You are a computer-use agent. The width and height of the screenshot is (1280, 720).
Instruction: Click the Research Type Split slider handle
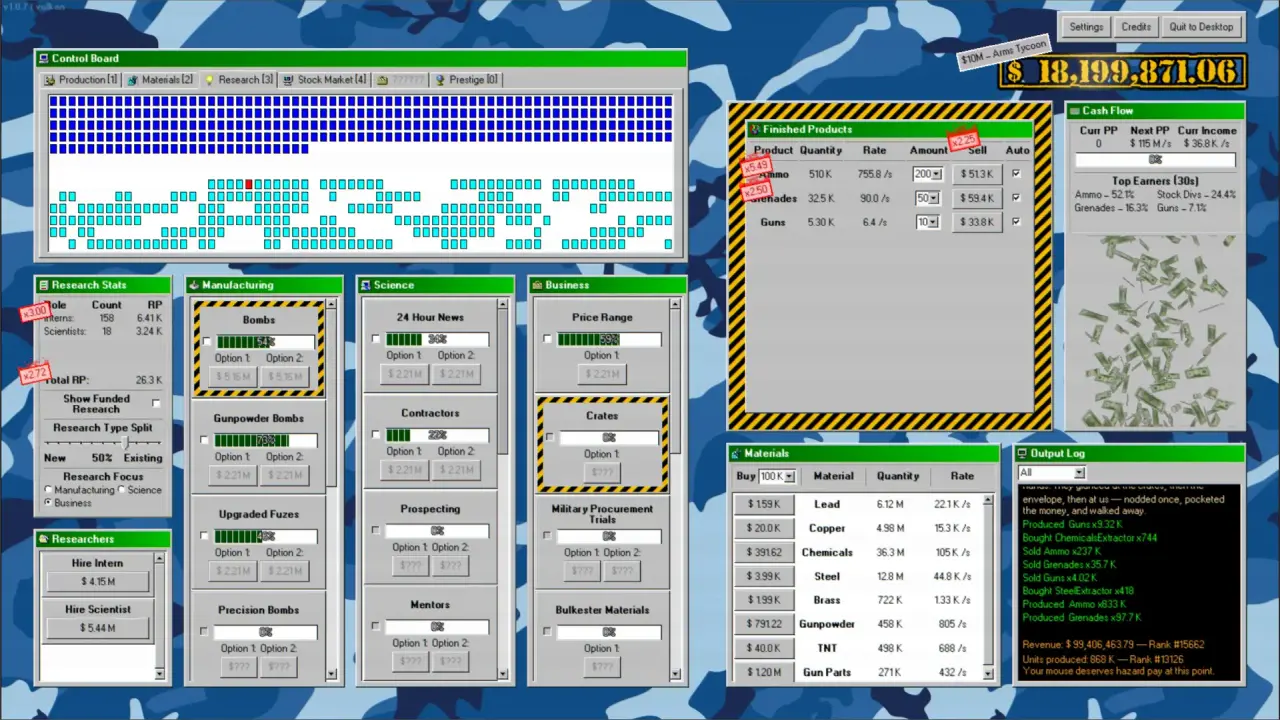[125, 442]
